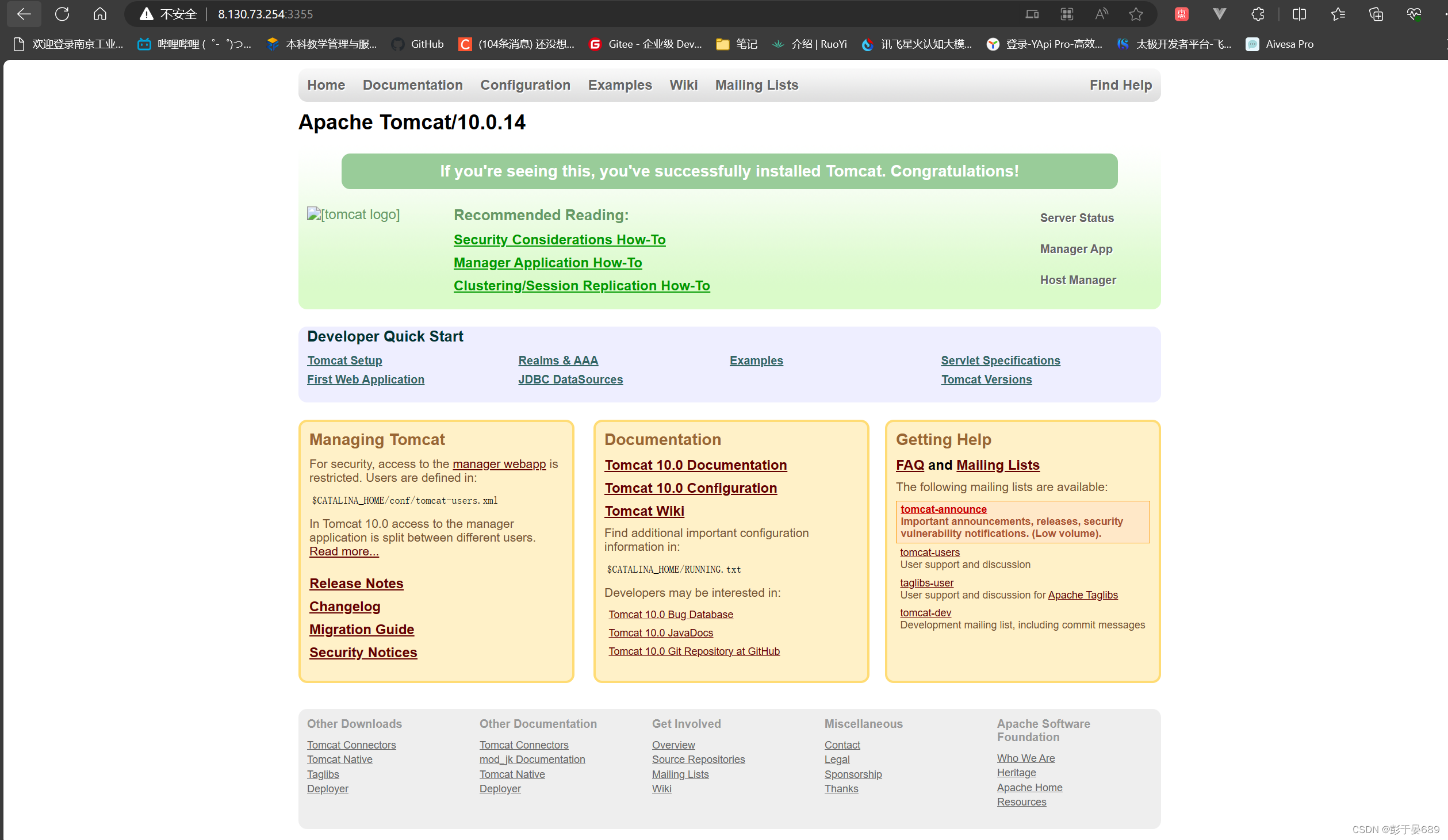
Task: Click the red extension icon in toolbar
Action: pyautogui.click(x=1182, y=14)
